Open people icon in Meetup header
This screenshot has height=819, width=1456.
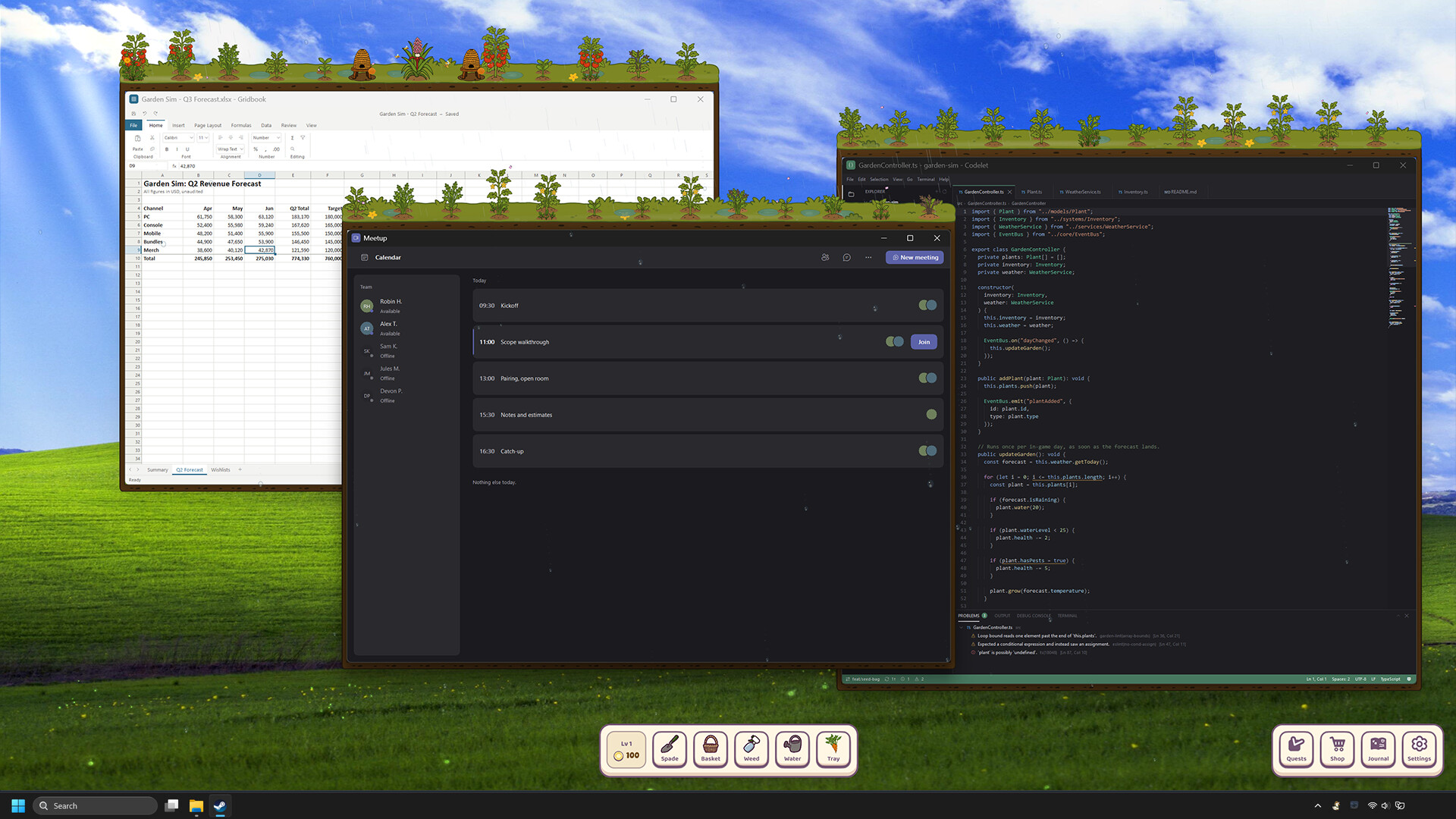(x=825, y=257)
